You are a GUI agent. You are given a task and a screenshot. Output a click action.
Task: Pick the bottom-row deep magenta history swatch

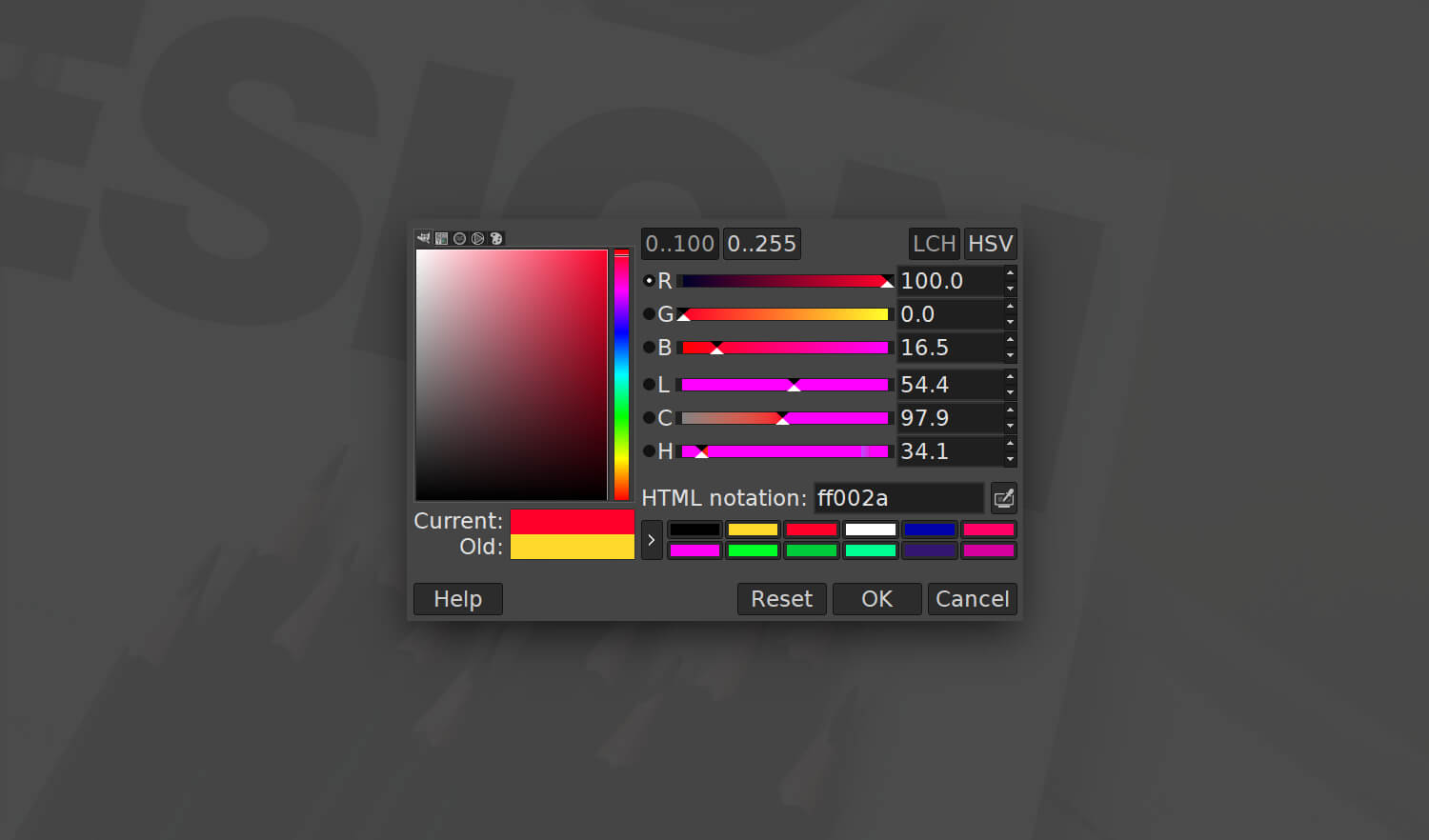[989, 550]
